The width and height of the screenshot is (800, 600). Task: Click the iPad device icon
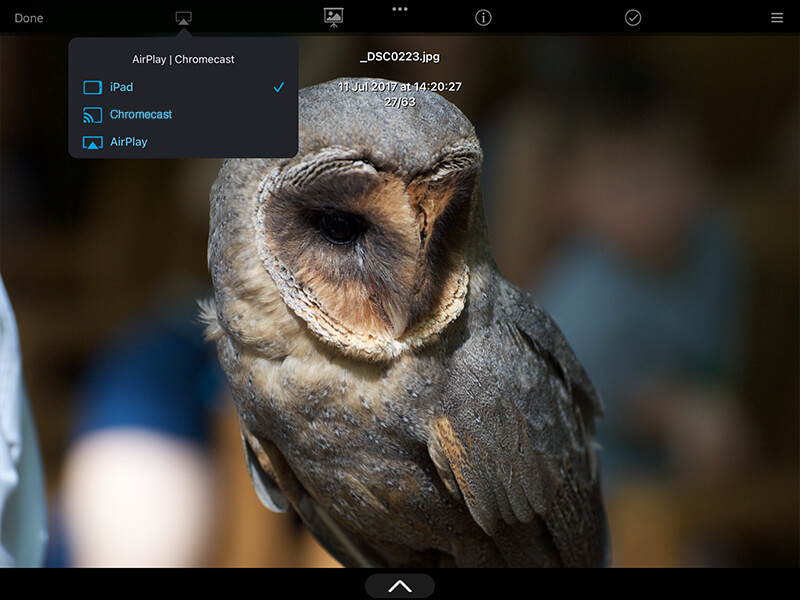click(x=92, y=88)
